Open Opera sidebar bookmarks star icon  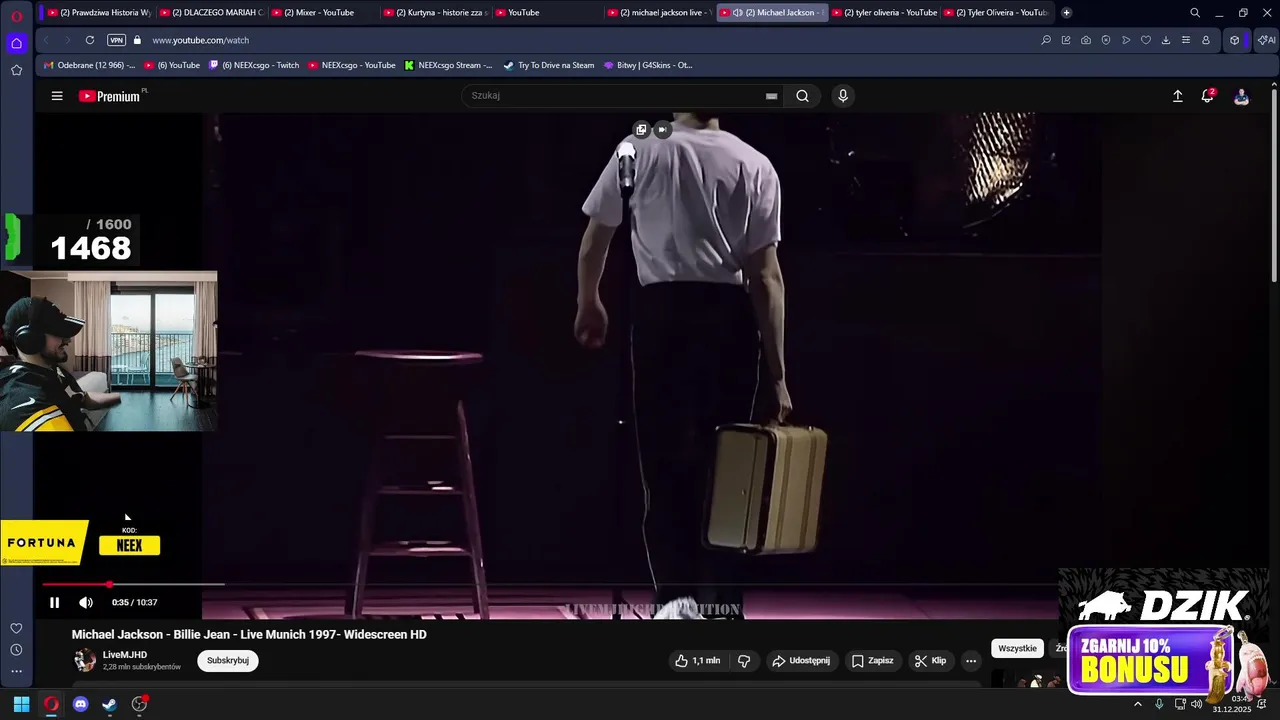coord(16,70)
